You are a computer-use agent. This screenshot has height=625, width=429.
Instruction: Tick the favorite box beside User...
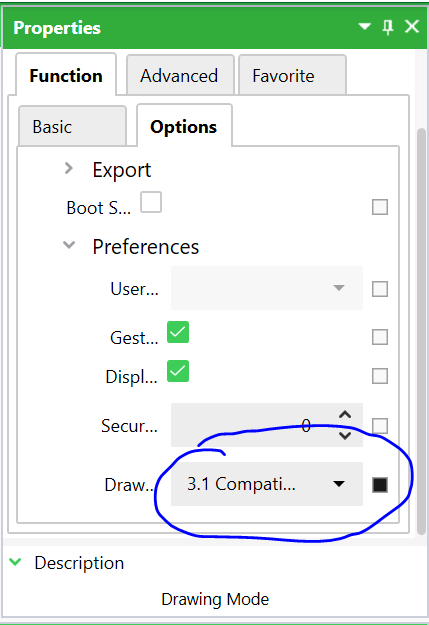[380, 289]
